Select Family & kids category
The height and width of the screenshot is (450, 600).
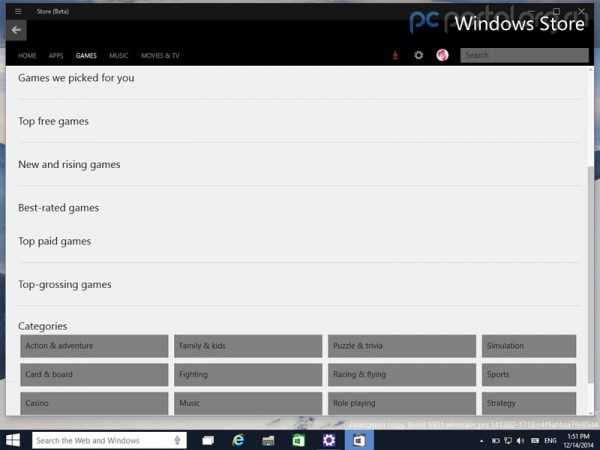click(x=248, y=346)
